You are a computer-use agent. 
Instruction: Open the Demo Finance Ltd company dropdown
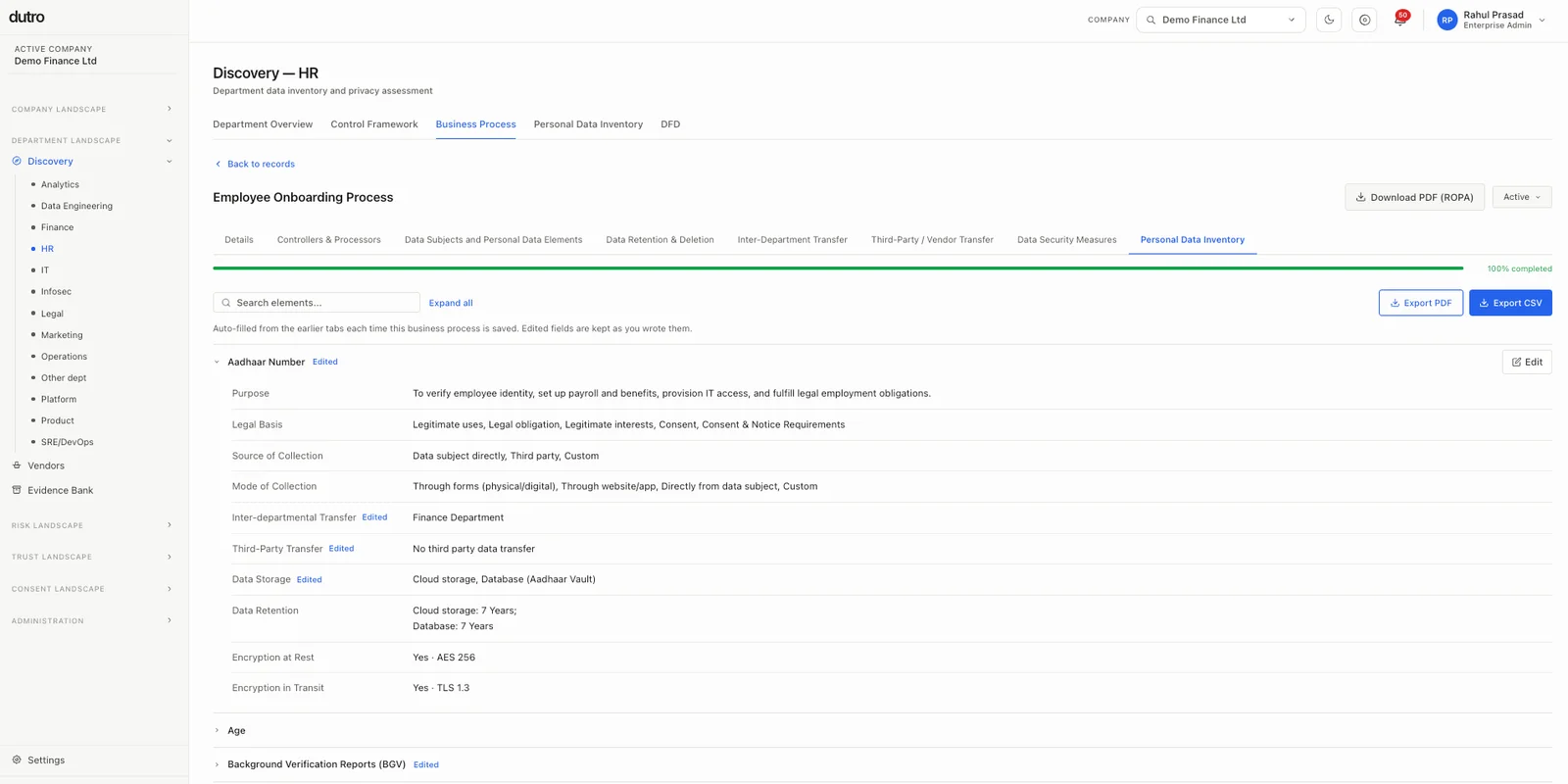tap(1221, 20)
